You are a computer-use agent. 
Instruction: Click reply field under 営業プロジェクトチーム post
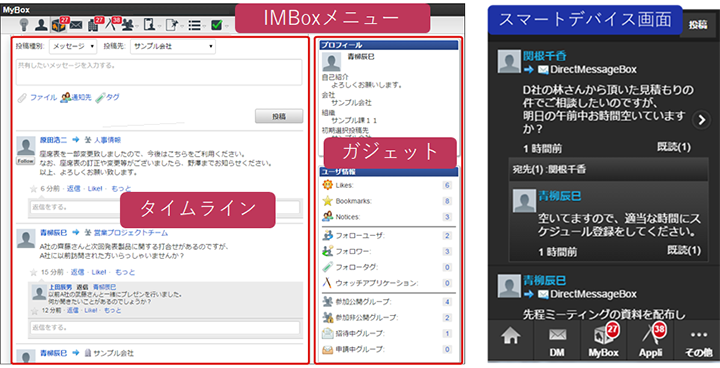[x=165, y=328]
